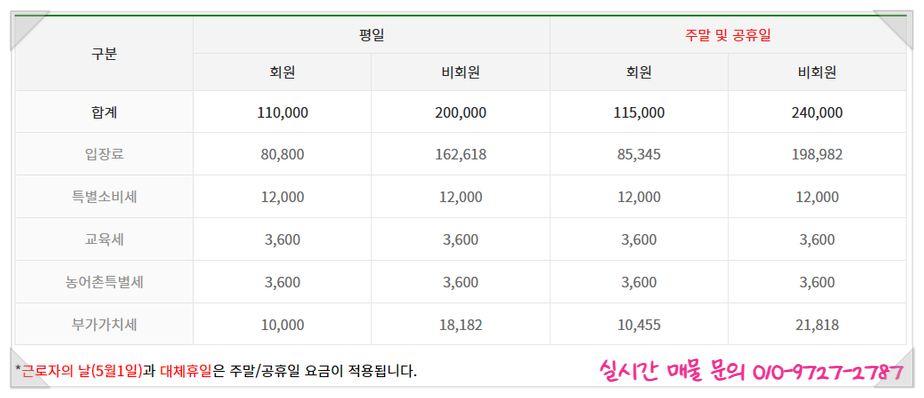Select the 162,618 entrance fee cell
The width and height of the screenshot is (924, 398).
(461, 154)
